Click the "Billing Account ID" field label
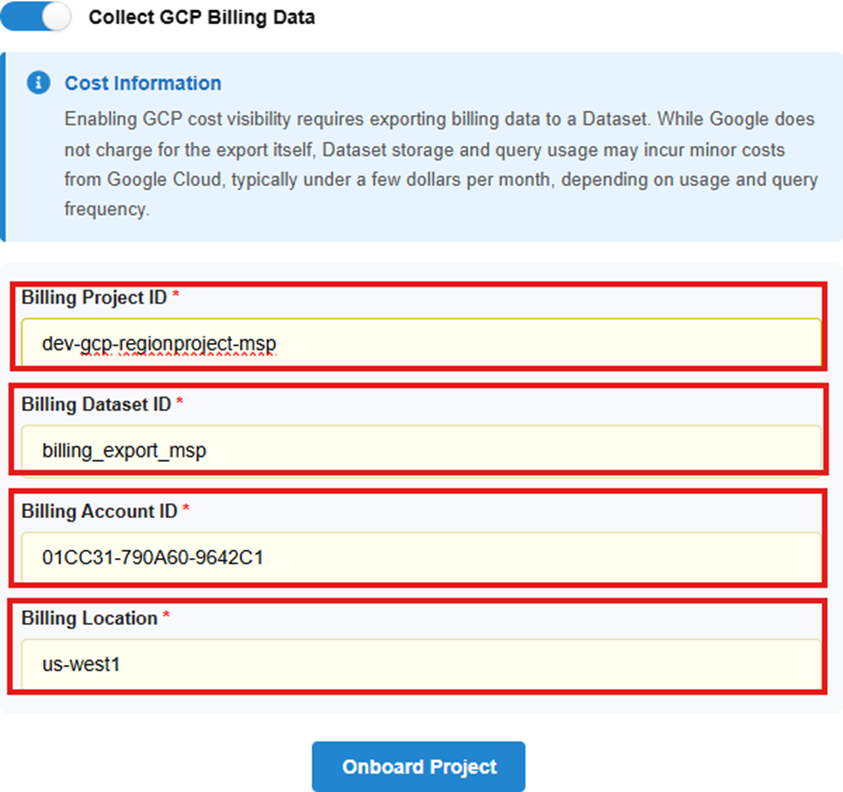 pos(99,511)
